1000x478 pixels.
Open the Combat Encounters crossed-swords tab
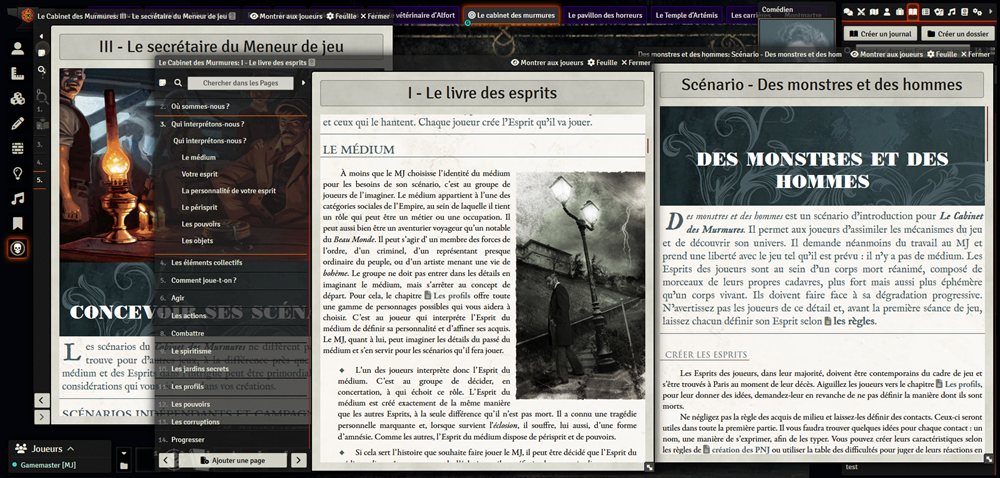860,12
